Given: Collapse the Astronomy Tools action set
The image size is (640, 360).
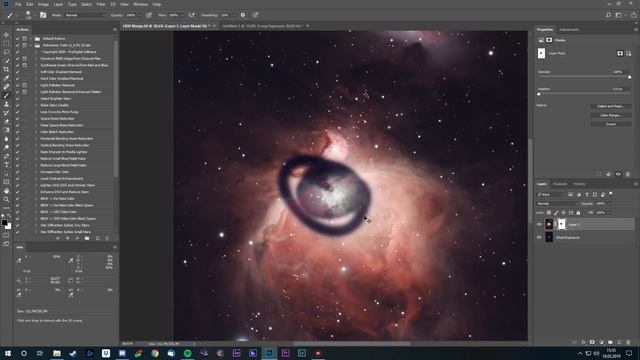Looking at the screenshot, I should click(x=31, y=45).
